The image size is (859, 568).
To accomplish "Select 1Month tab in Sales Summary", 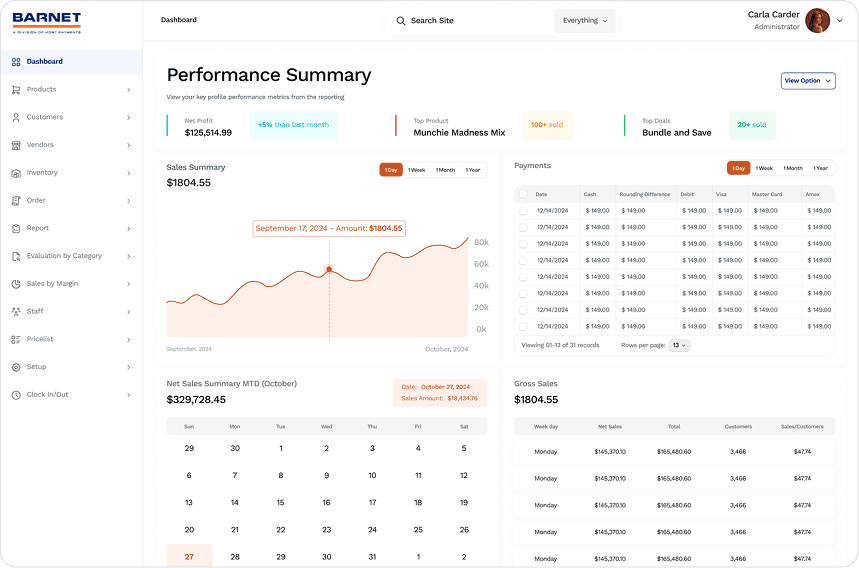I will tap(445, 170).
